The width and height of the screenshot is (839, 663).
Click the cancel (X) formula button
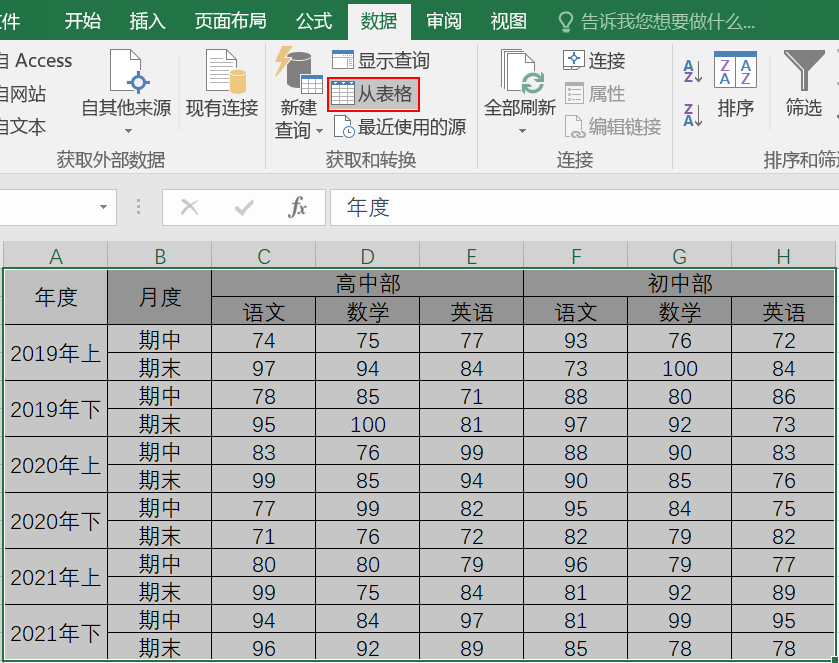coord(189,207)
